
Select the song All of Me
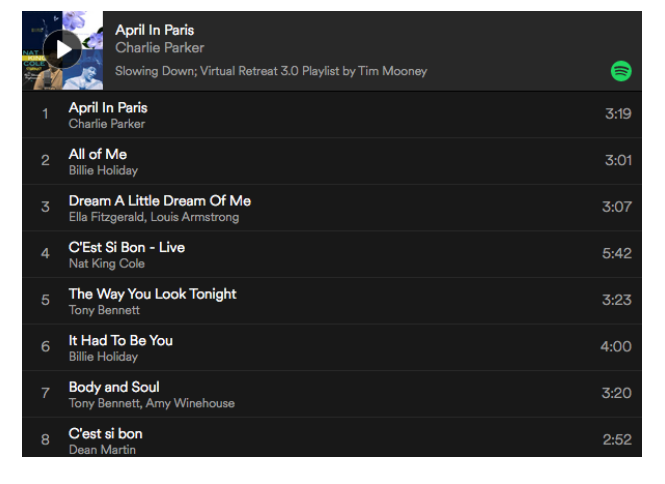[x=97, y=154]
